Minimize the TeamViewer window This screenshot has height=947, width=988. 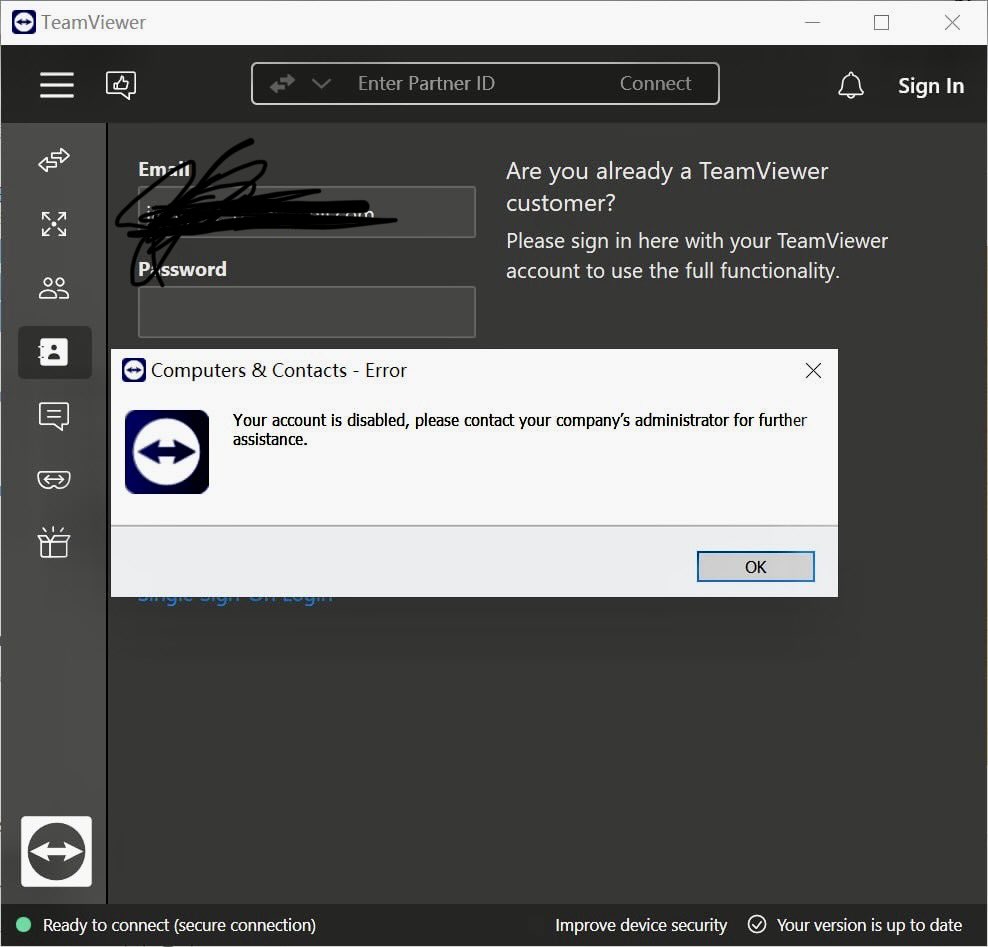pos(813,22)
